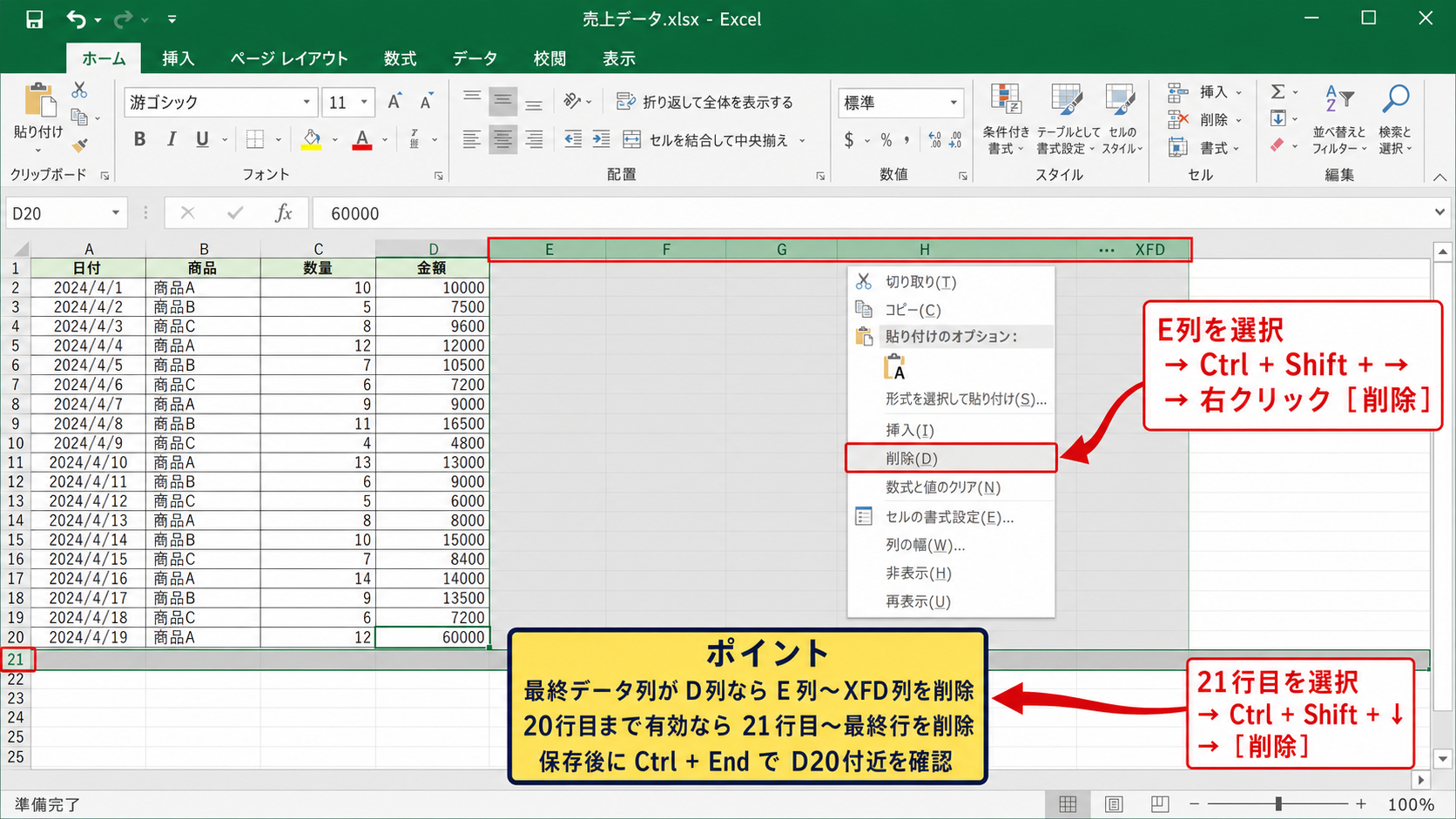This screenshot has width=1456, height=819.
Task: Click the fx insert function icon
Action: click(x=284, y=213)
